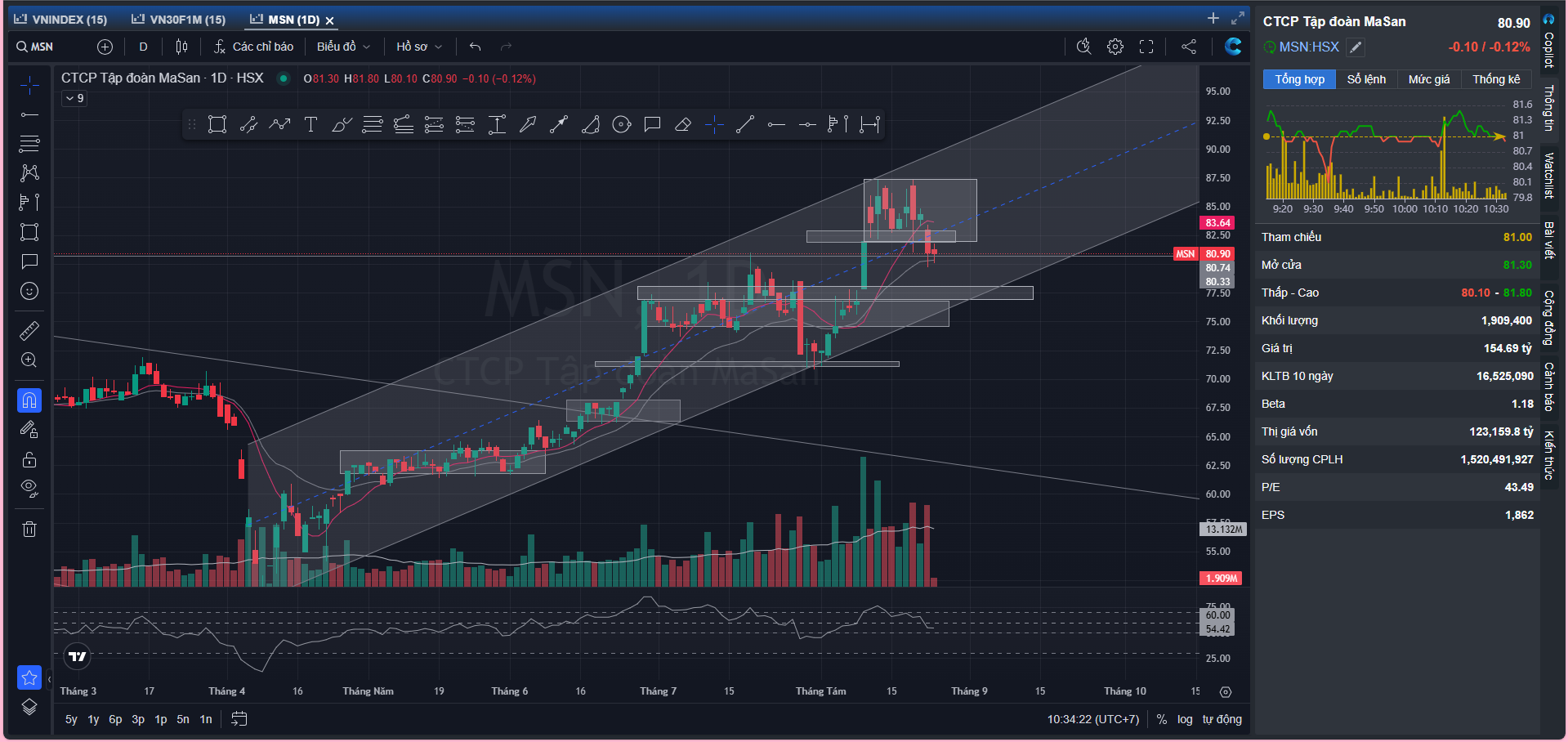Click the TradingView logo on the chart

coord(78,656)
